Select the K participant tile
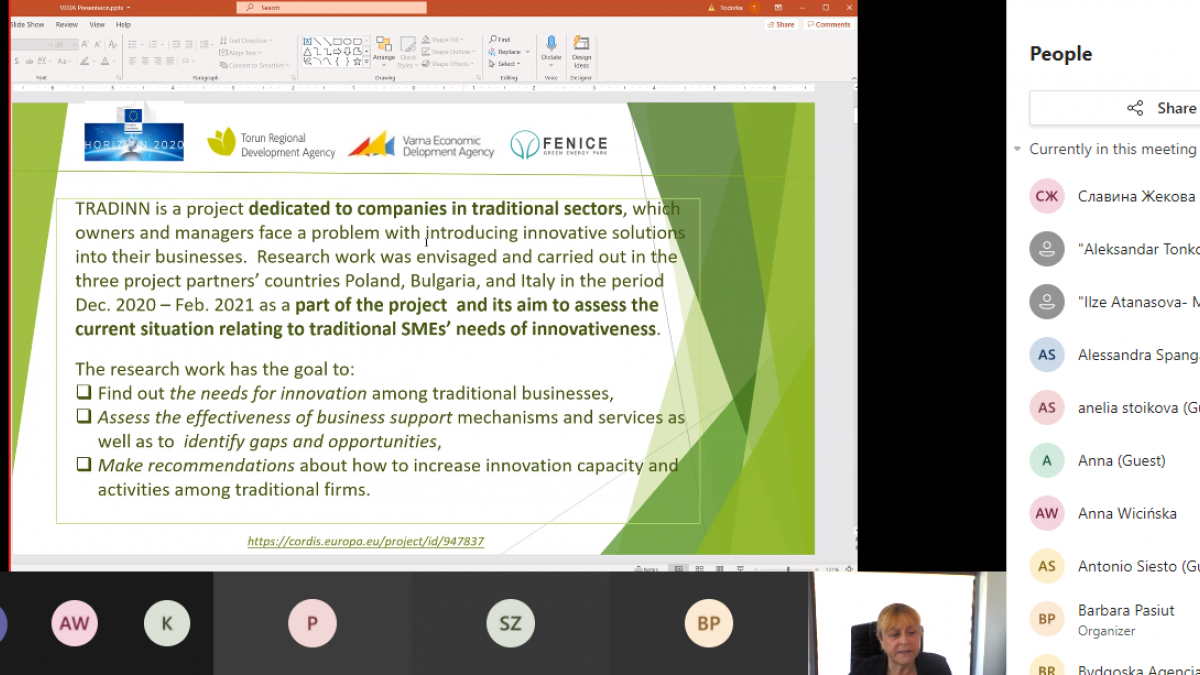This screenshot has width=1200, height=675. (166, 624)
